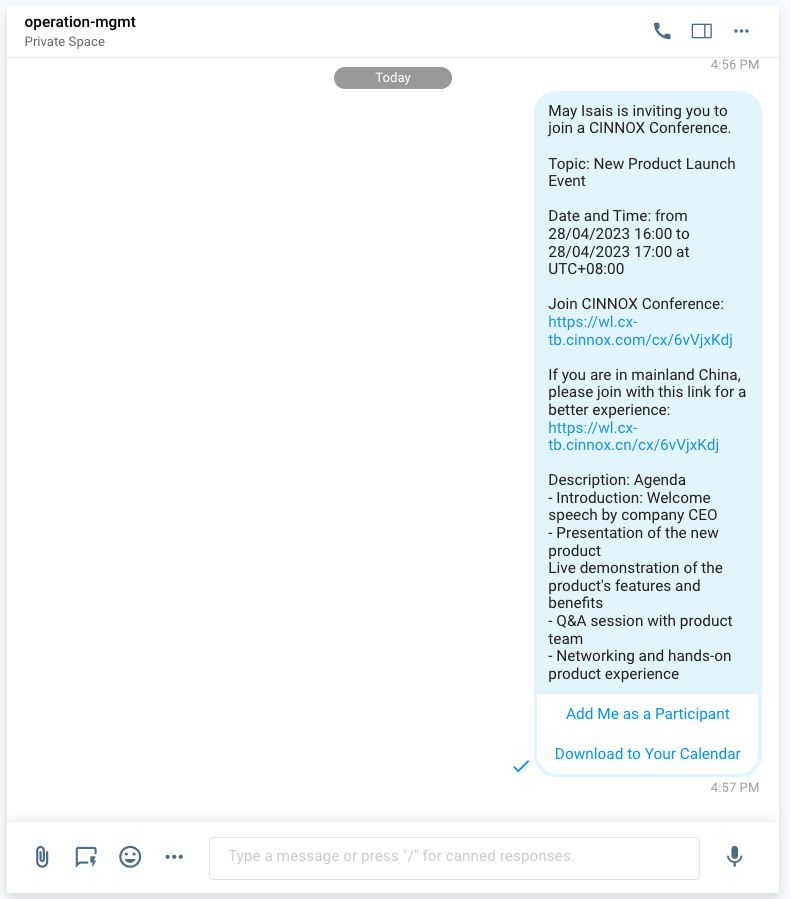This screenshot has width=791, height=899.
Task: Attach a file using the paperclip icon
Action: click(x=42, y=857)
